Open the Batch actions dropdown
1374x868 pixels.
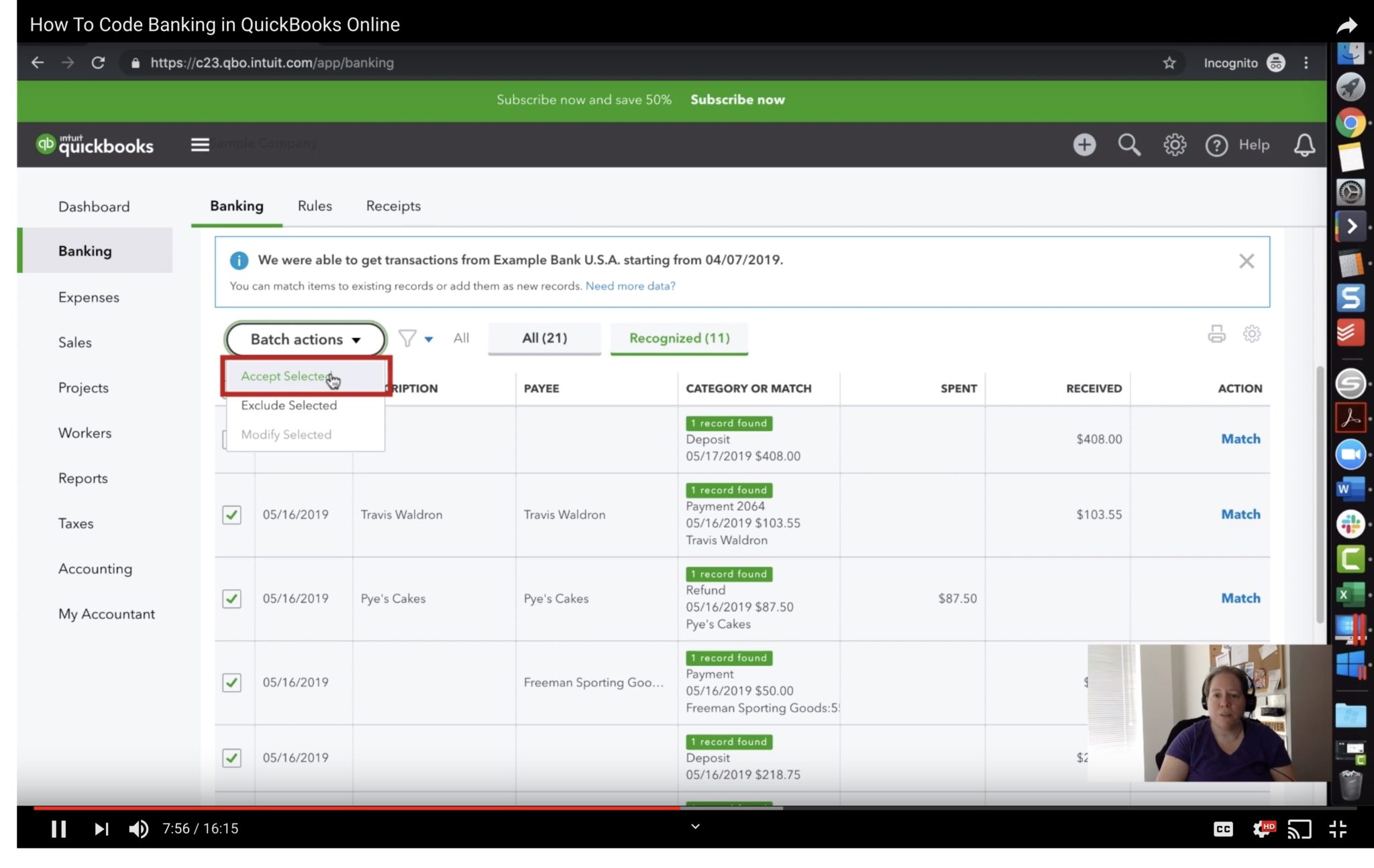click(x=306, y=339)
